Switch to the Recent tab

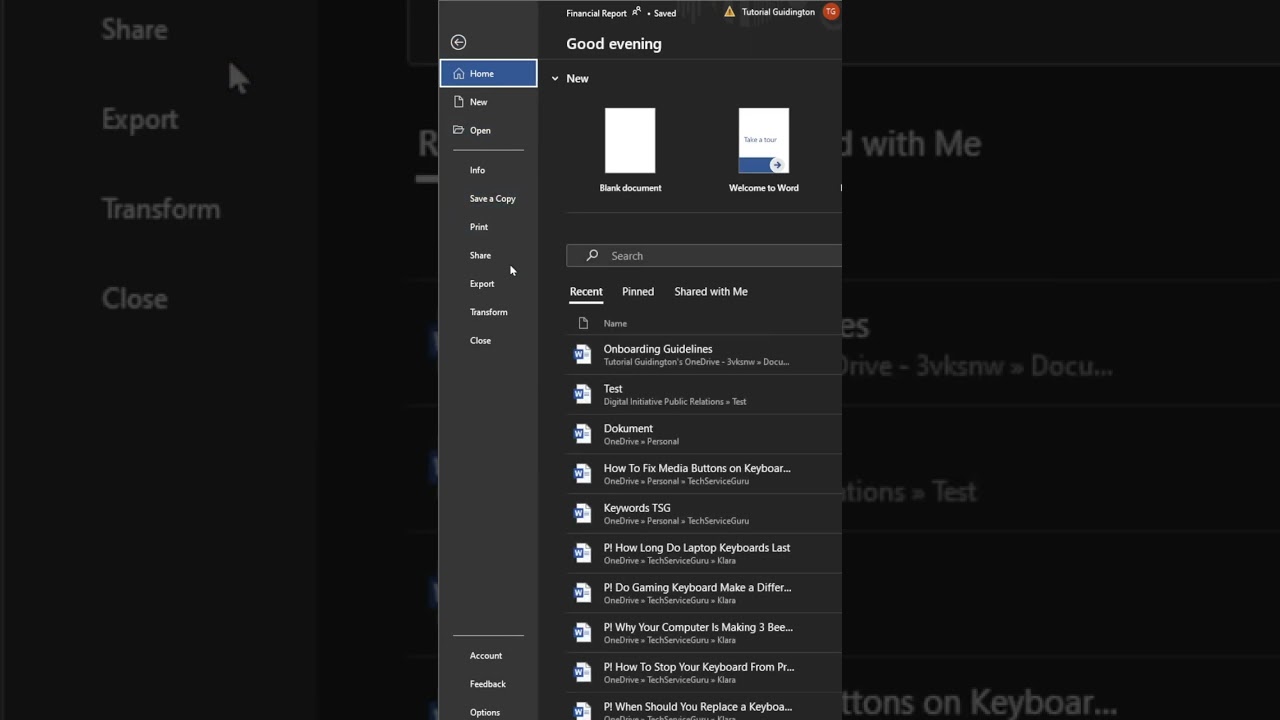586,292
